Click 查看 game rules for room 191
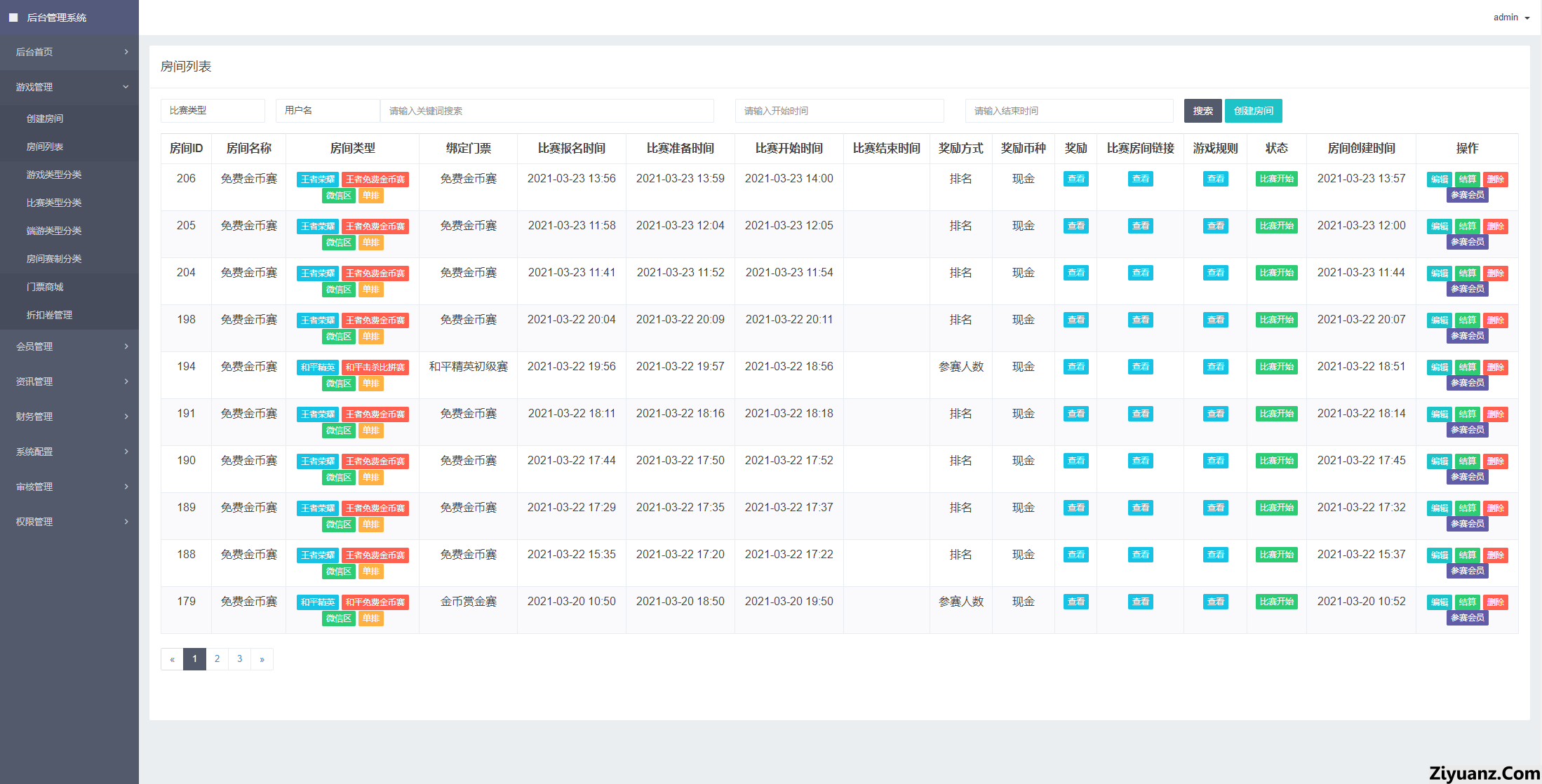The height and width of the screenshot is (784, 1542). tap(1215, 414)
